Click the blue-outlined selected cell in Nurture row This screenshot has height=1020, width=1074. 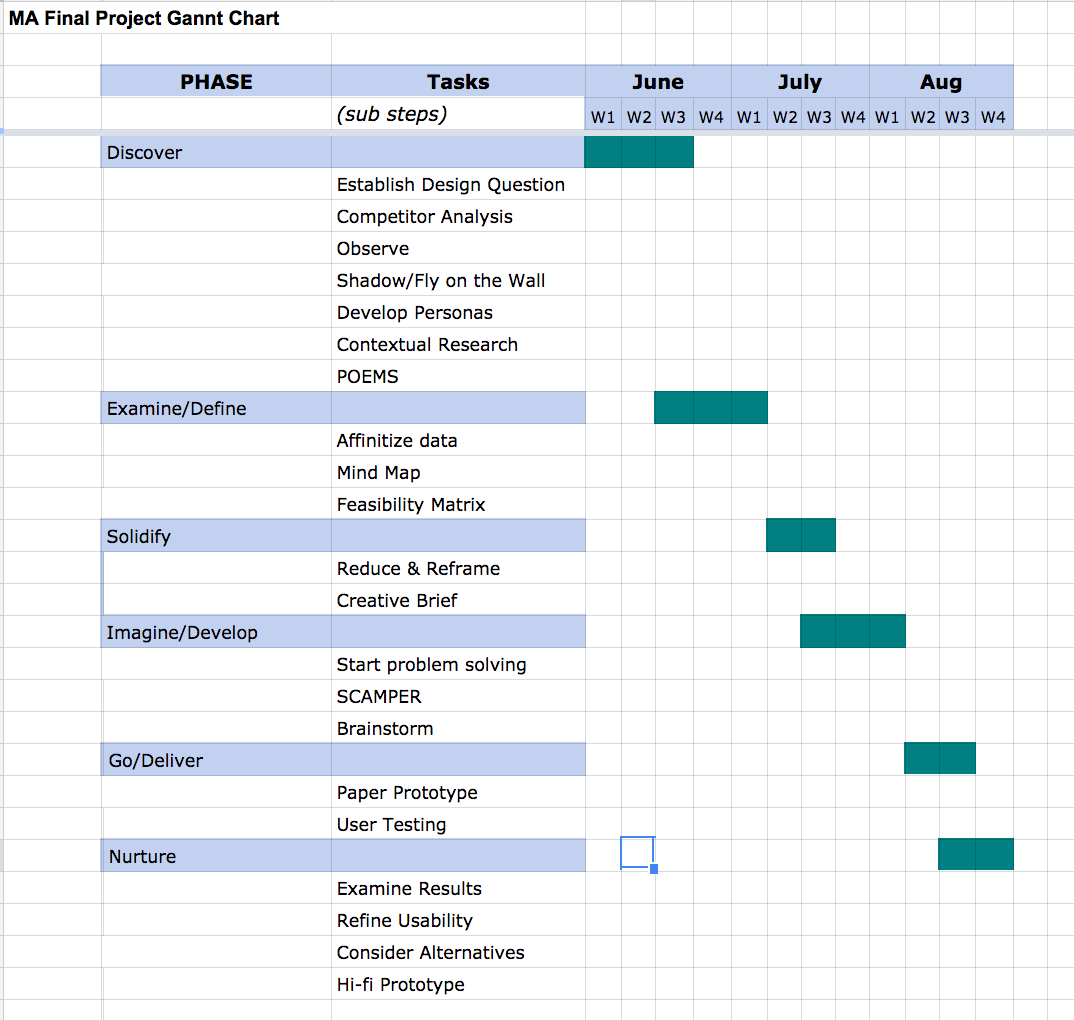[x=638, y=853]
